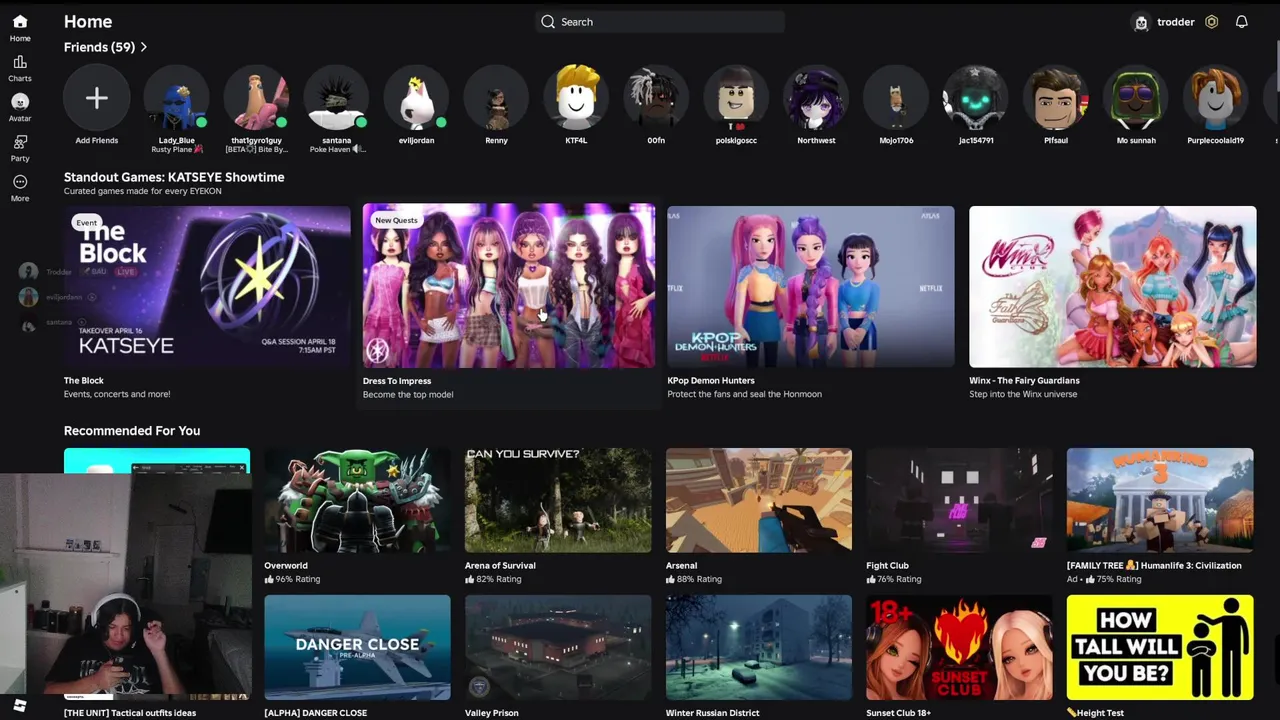Click the trodder profile avatar icon

[1141, 22]
